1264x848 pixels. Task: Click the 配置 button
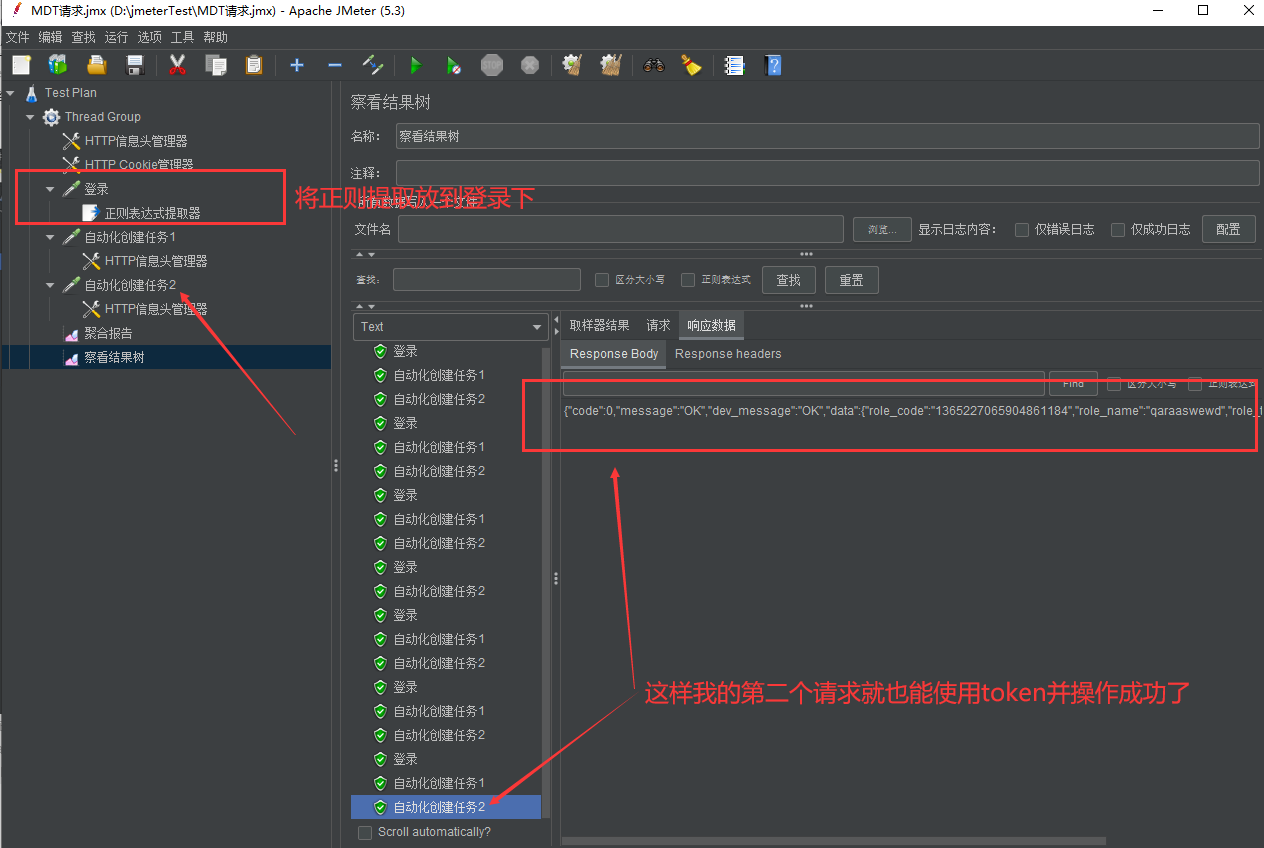tap(1228, 229)
